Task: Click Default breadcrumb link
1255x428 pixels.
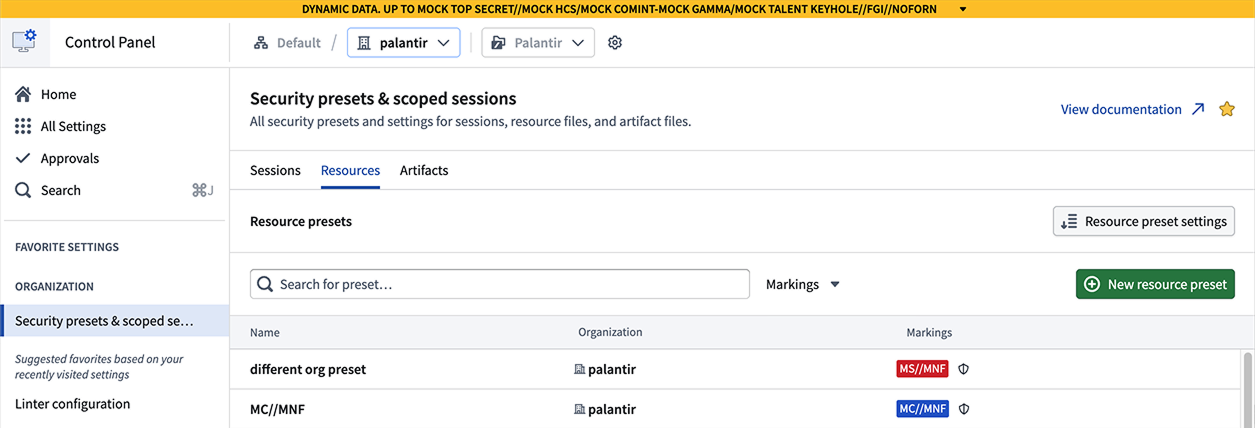Action: [299, 43]
